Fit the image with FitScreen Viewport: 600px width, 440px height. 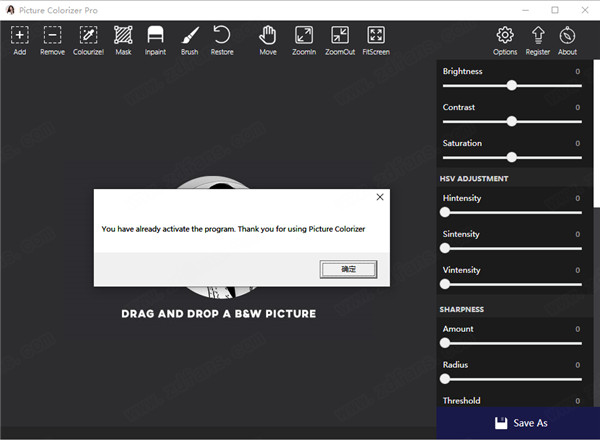(x=376, y=41)
